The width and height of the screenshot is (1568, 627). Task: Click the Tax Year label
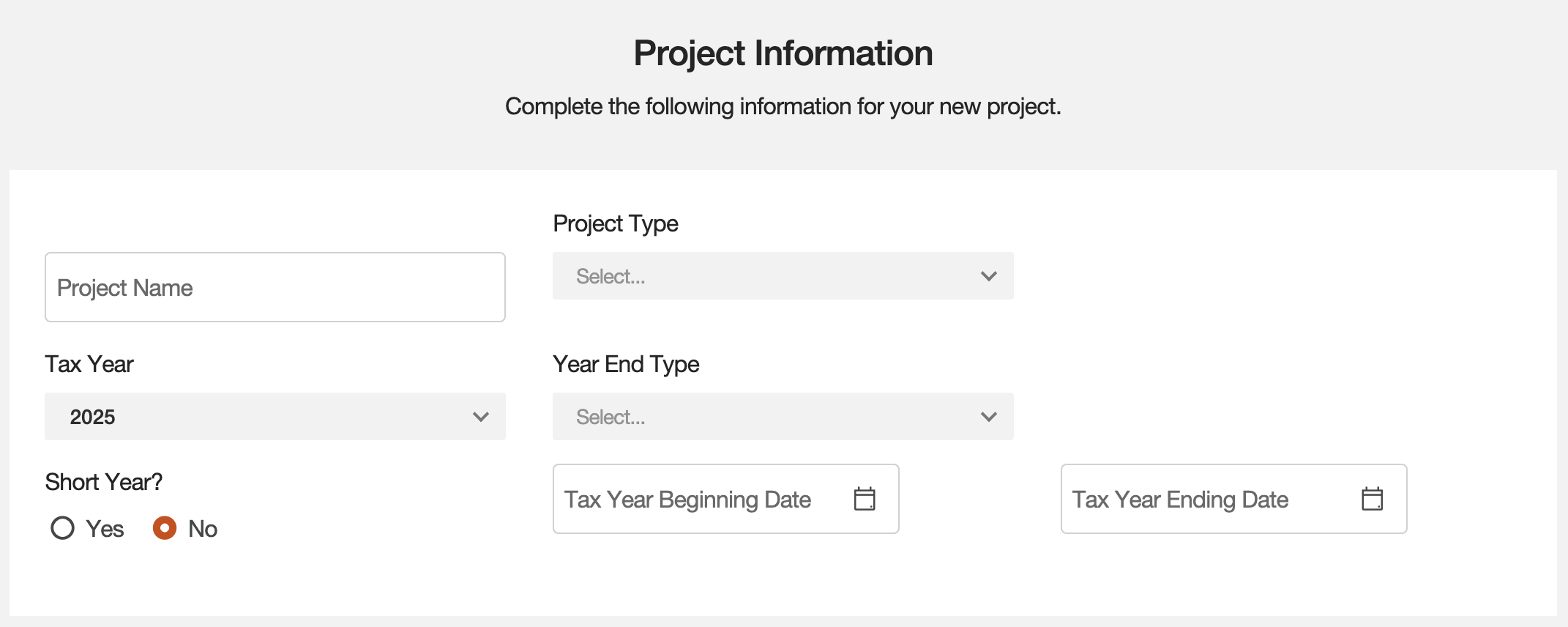[89, 363]
